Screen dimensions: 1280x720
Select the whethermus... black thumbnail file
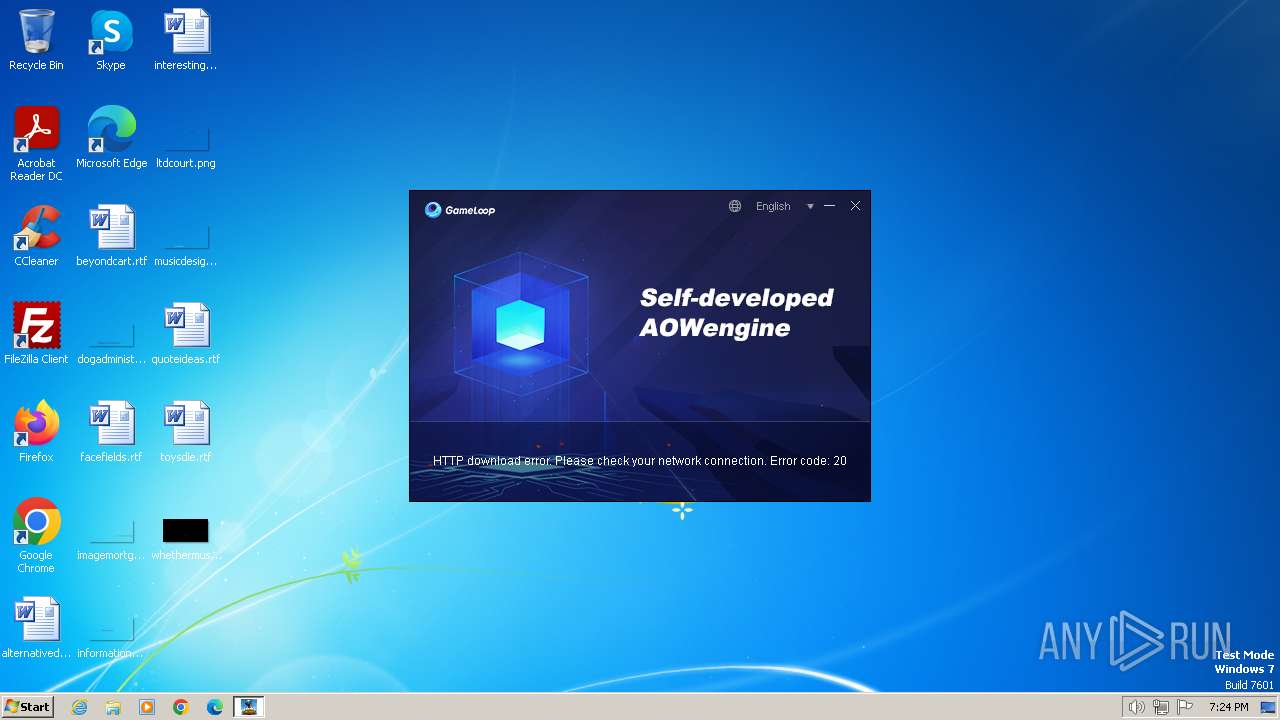186,530
